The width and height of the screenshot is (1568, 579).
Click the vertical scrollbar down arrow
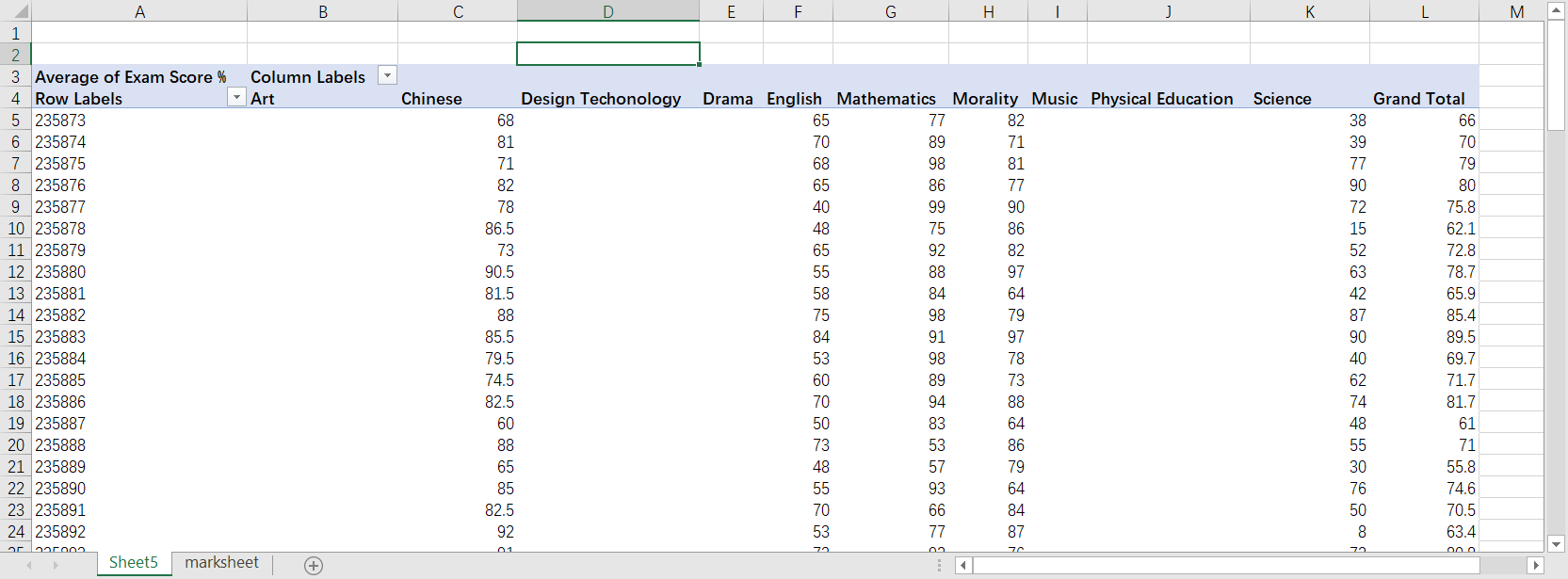(x=1556, y=543)
